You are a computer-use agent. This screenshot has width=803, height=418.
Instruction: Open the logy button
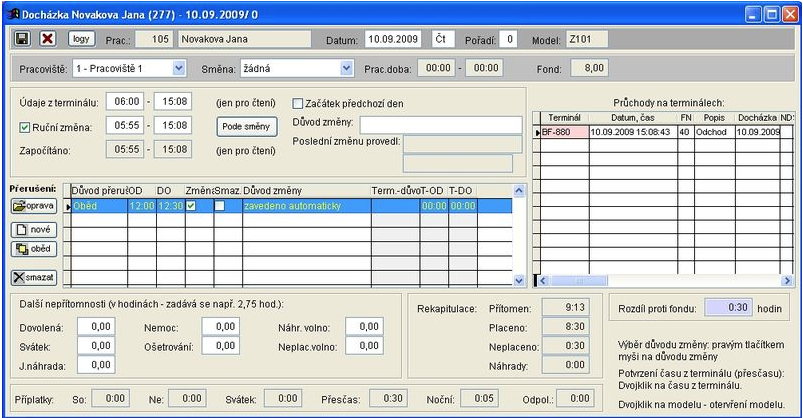(81, 39)
